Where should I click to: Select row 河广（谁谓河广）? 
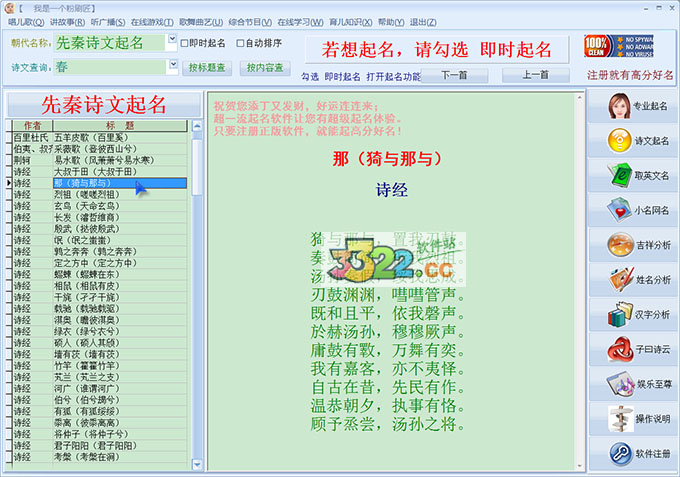coord(120,389)
